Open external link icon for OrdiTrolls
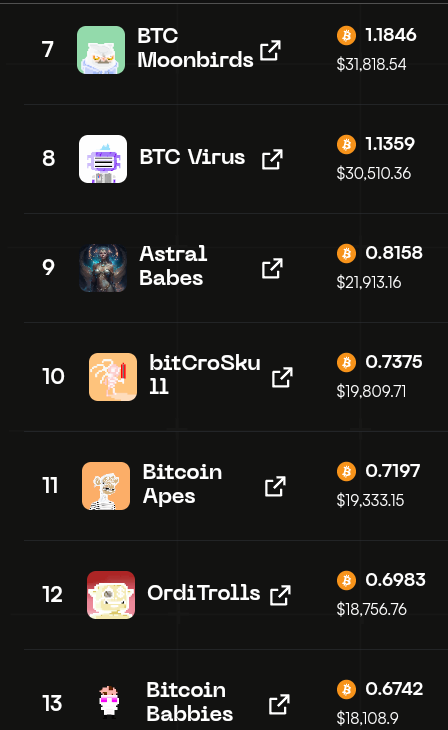 point(280,595)
